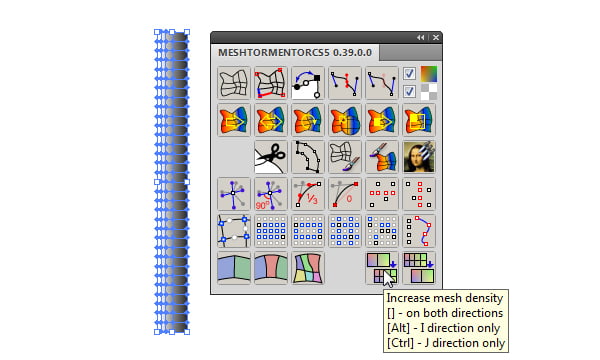Viewport: 600px width, 360px height.
Task: Select the mesh with red corner points icon
Action: tap(271, 83)
